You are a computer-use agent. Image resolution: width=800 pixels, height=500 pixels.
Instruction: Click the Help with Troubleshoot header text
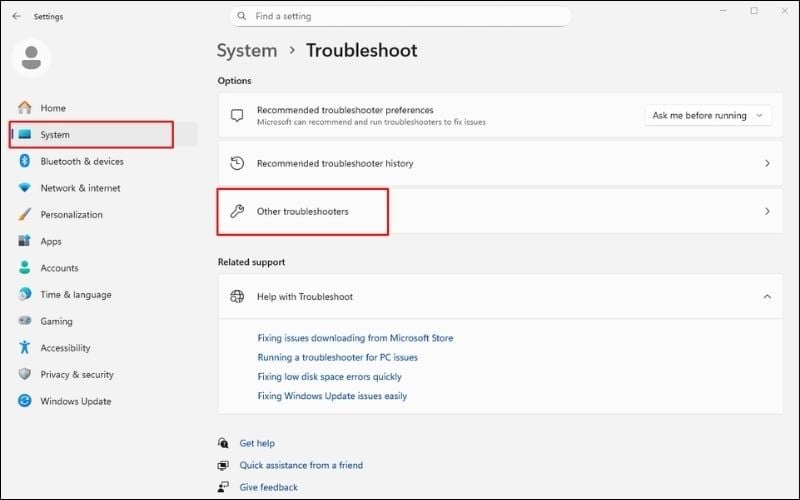tap(305, 296)
